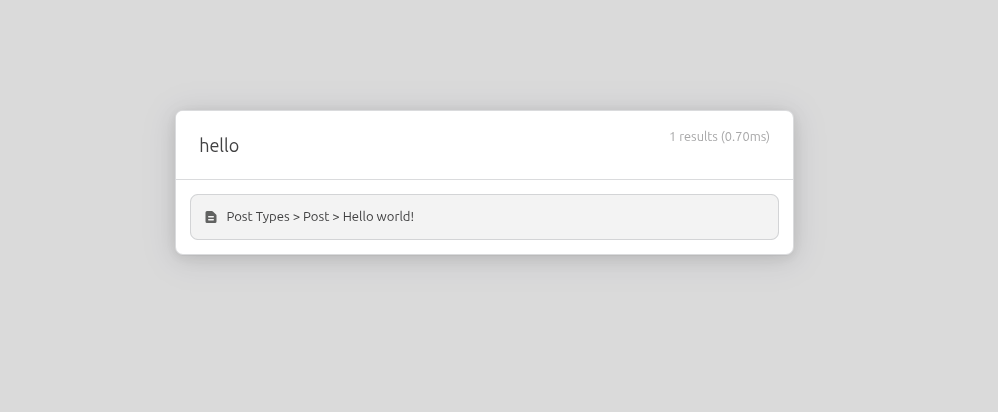Click the "world!" word in the result title

(x=395, y=217)
